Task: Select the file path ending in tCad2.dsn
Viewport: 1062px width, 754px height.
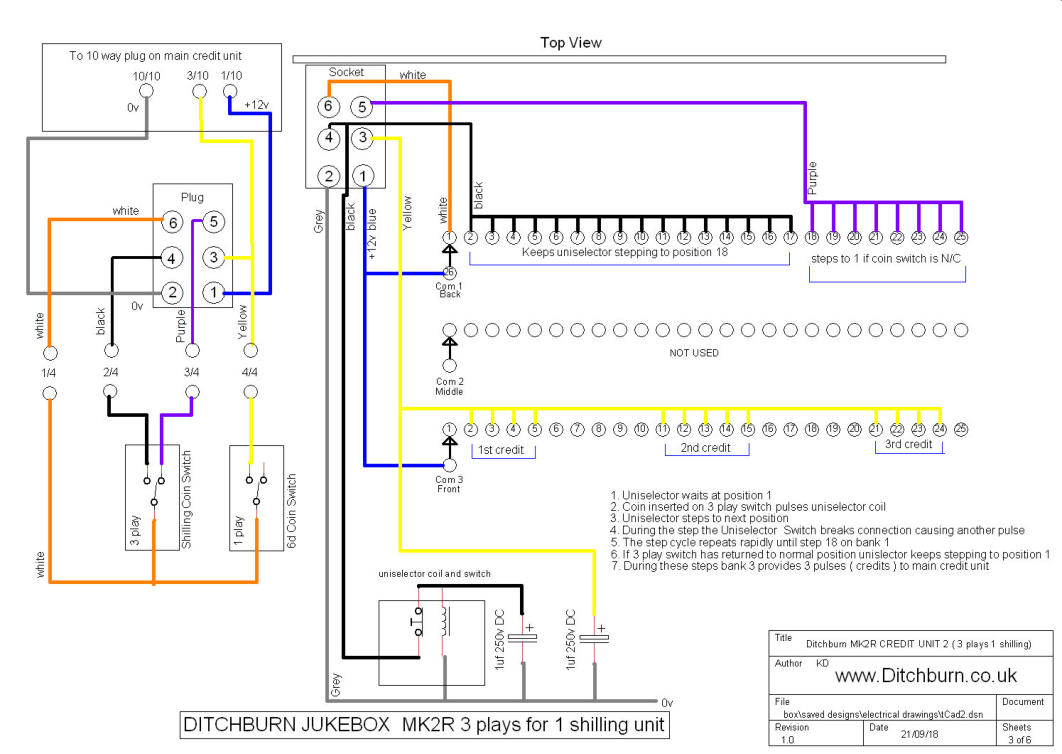Action: [883, 714]
